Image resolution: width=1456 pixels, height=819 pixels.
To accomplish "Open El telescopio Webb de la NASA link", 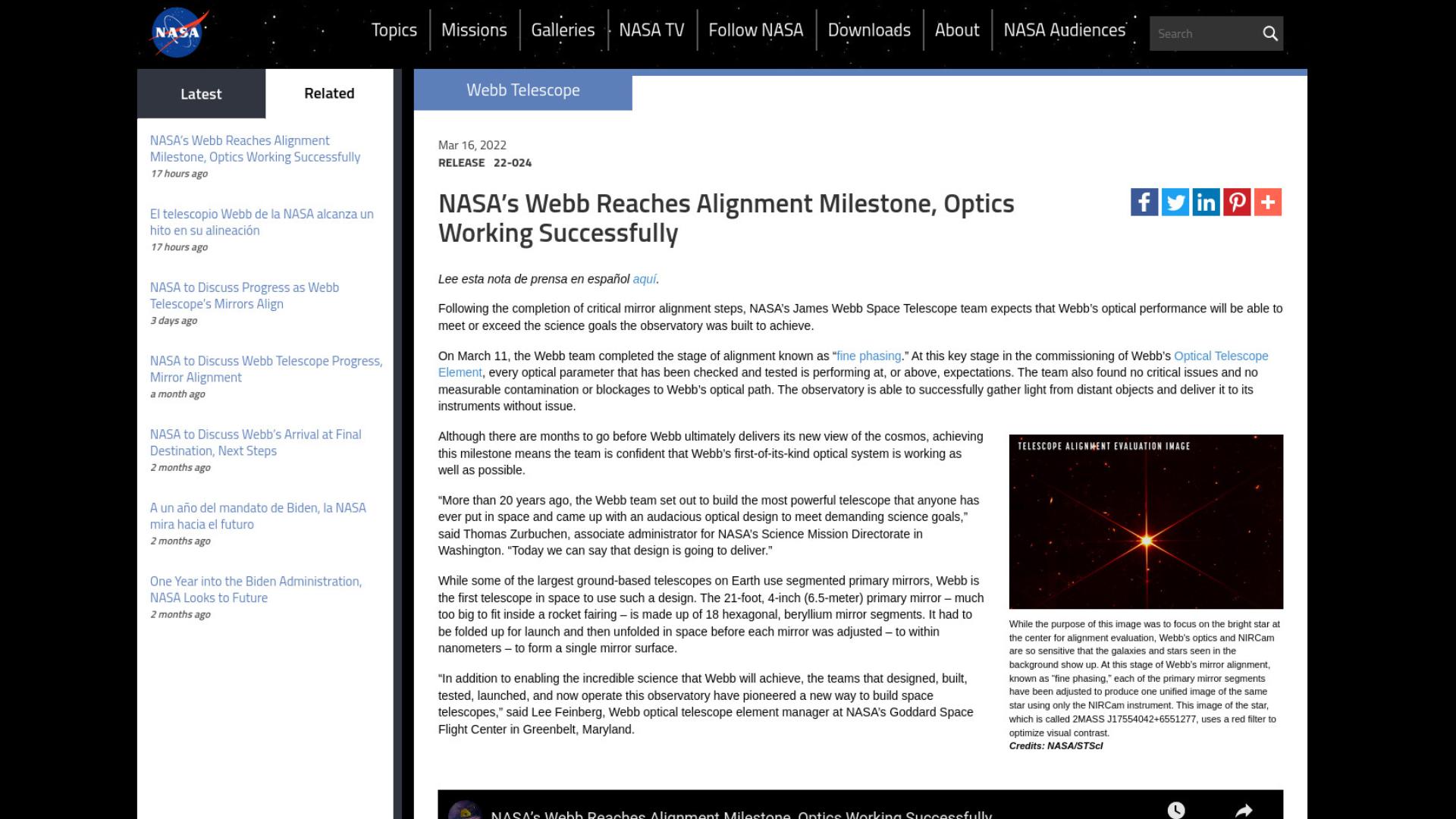I will [262, 222].
